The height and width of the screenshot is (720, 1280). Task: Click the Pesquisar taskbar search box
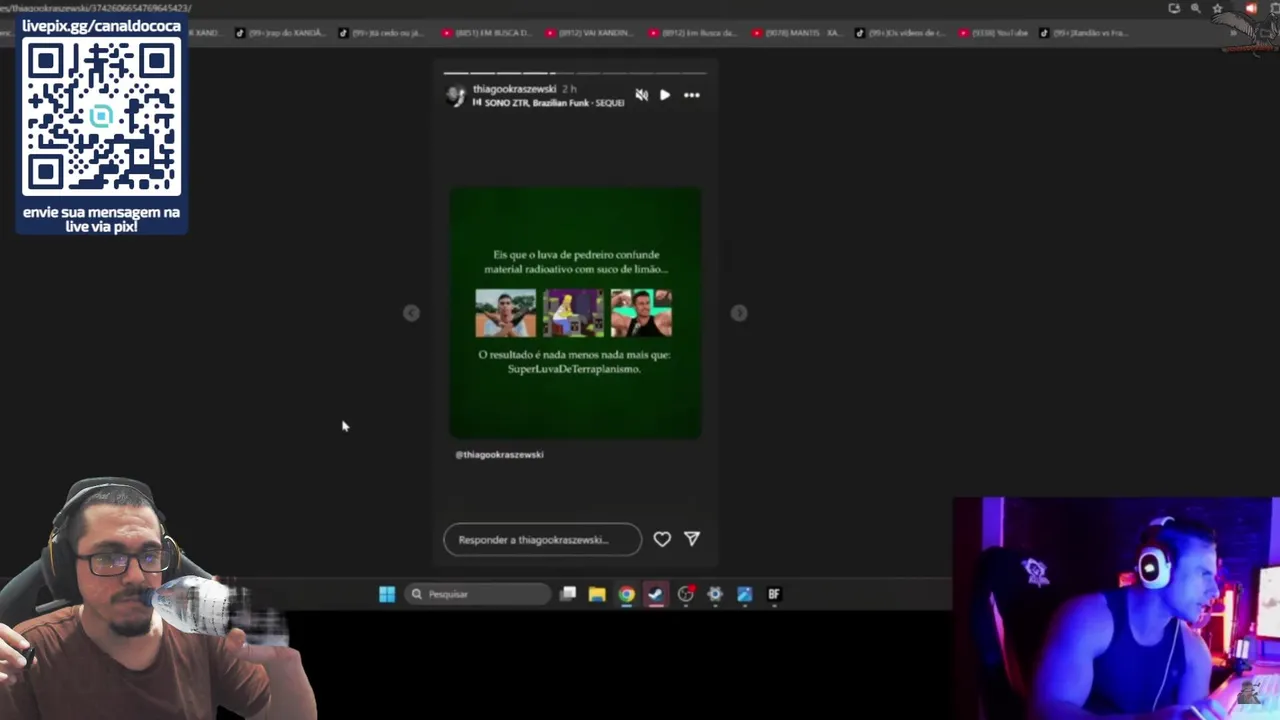pos(478,594)
